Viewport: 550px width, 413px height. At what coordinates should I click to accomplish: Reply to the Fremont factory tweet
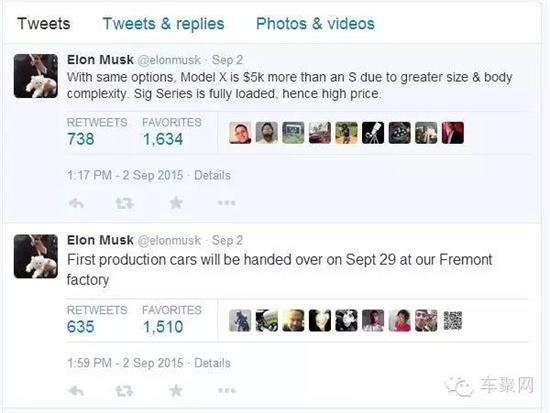76,391
